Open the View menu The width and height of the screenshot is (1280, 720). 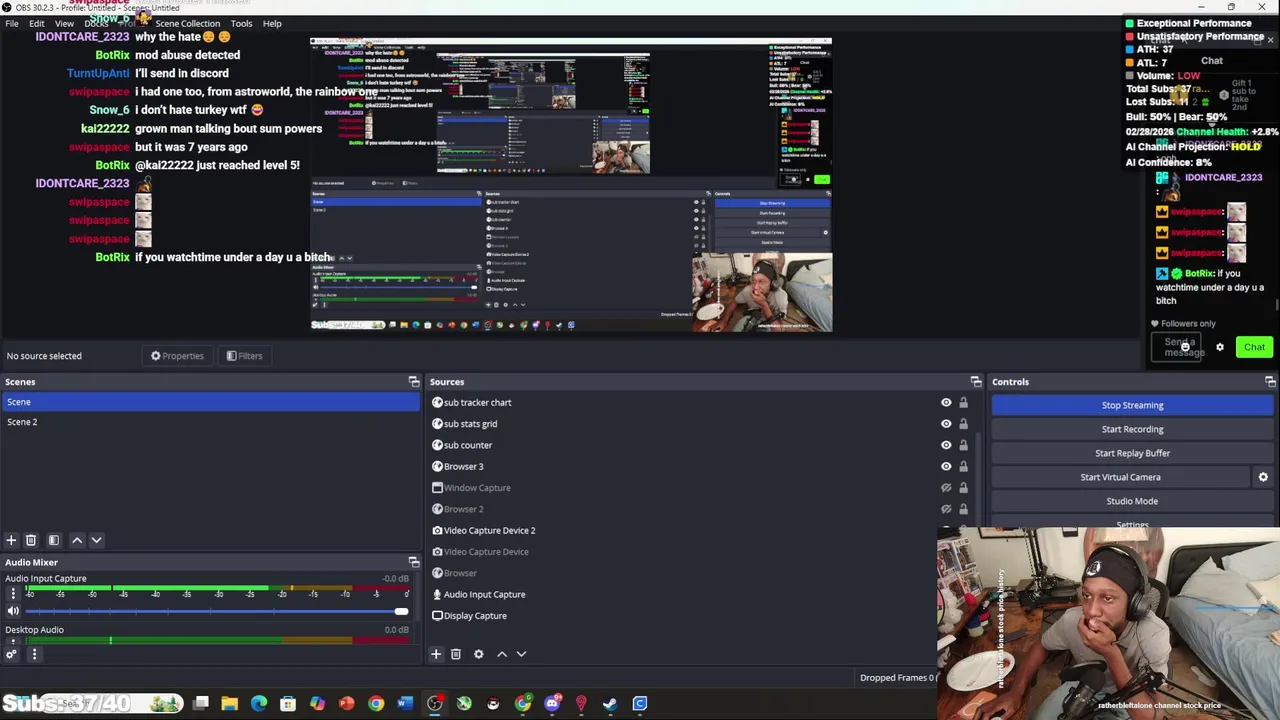click(x=64, y=23)
